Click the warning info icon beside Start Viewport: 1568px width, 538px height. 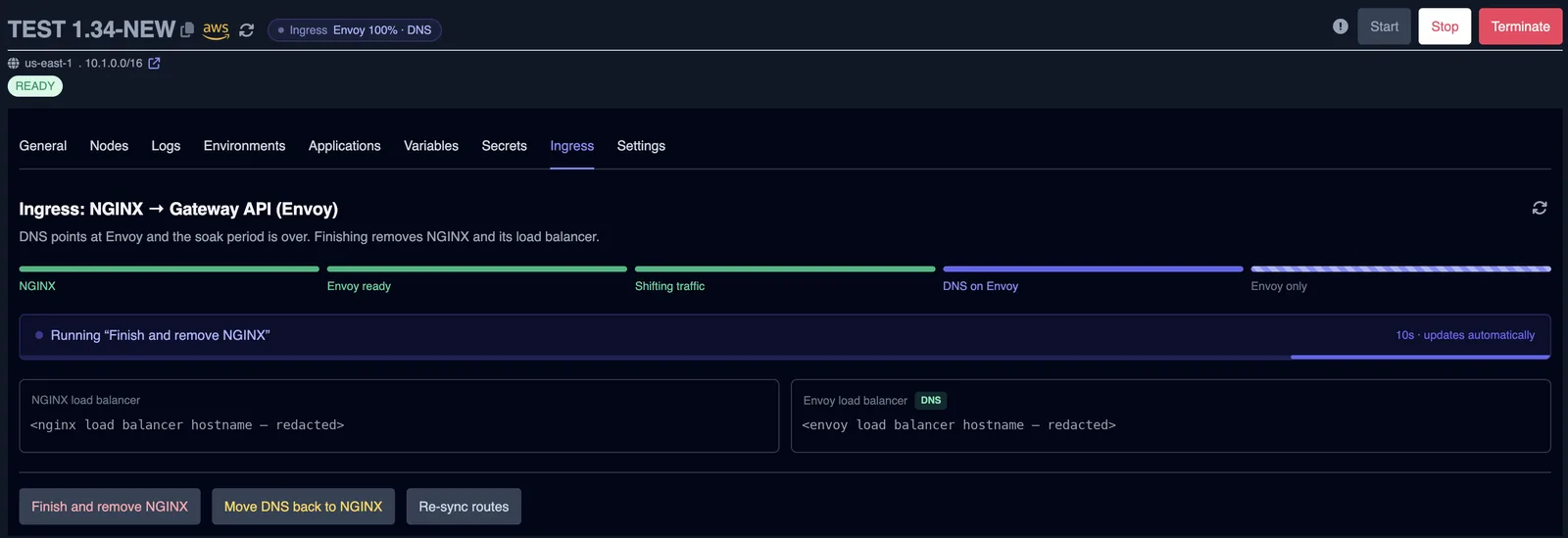[1341, 26]
